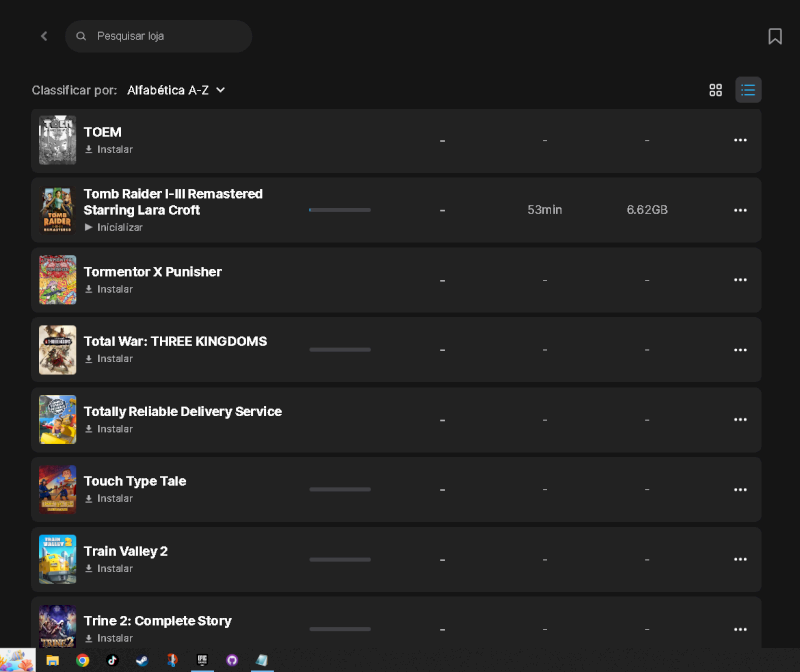This screenshot has width=800, height=672.
Task: Open Tomb Raider I-III more options menu
Action: coord(740,210)
